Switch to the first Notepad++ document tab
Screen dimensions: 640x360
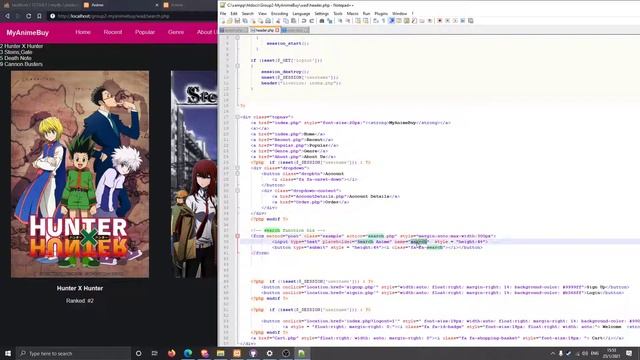(x=233, y=30)
